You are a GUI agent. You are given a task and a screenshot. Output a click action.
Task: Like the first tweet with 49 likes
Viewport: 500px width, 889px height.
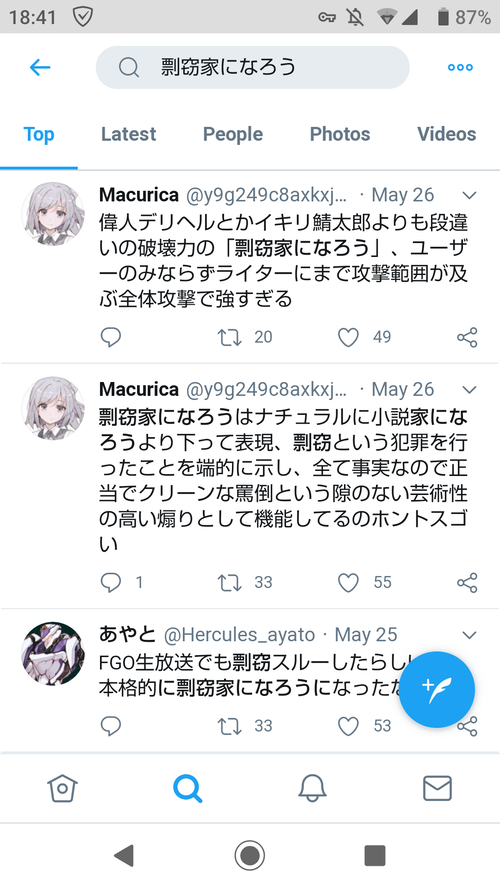tap(348, 337)
